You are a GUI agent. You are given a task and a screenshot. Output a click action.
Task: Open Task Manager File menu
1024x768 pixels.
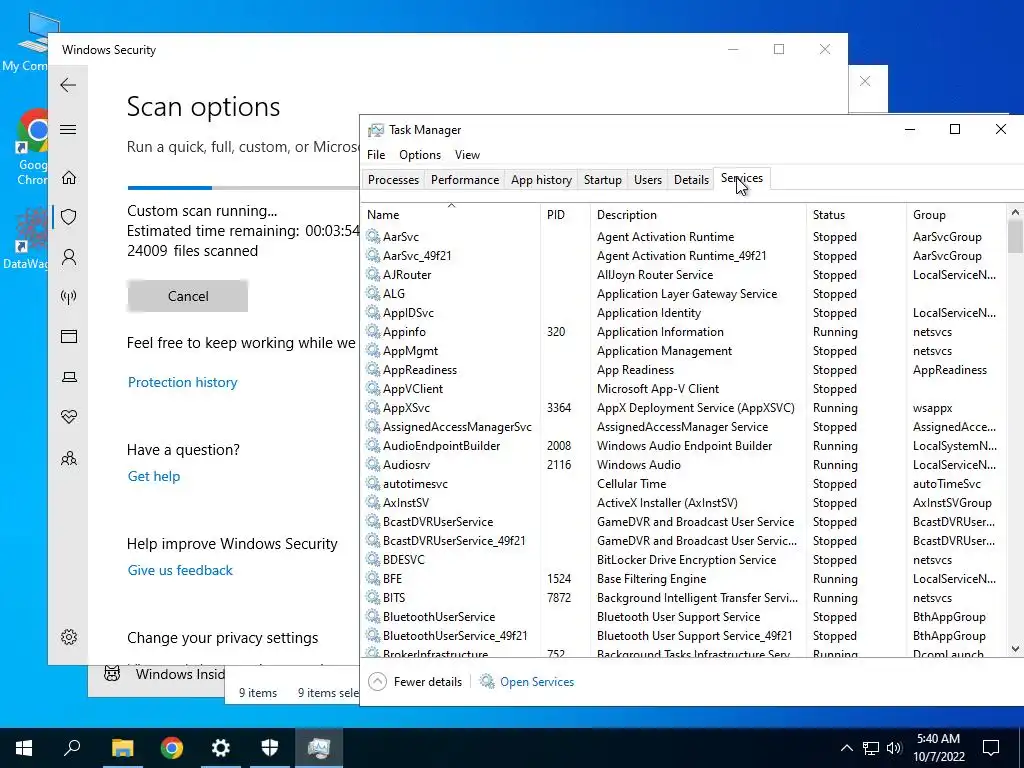[376, 155]
